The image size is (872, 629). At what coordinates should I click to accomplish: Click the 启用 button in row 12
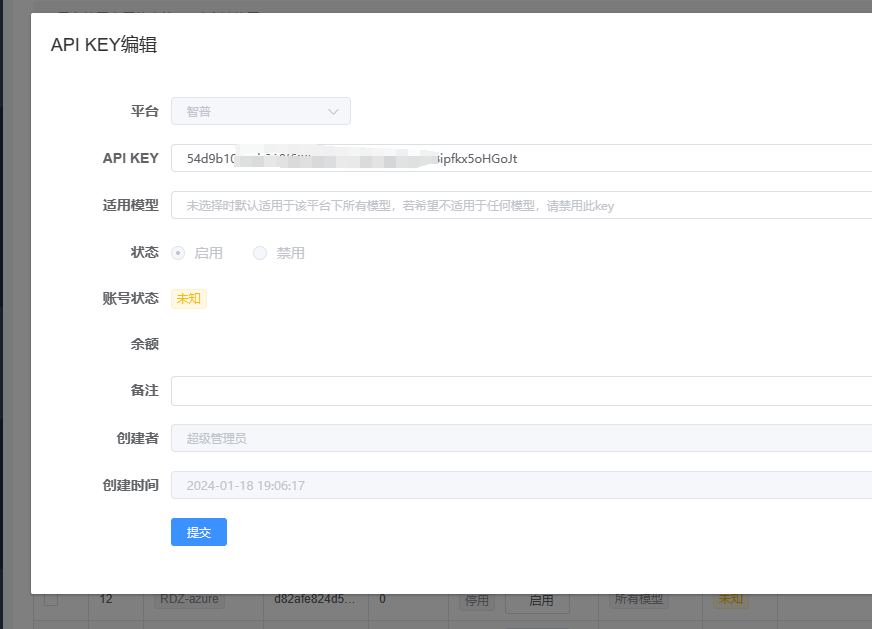(538, 602)
